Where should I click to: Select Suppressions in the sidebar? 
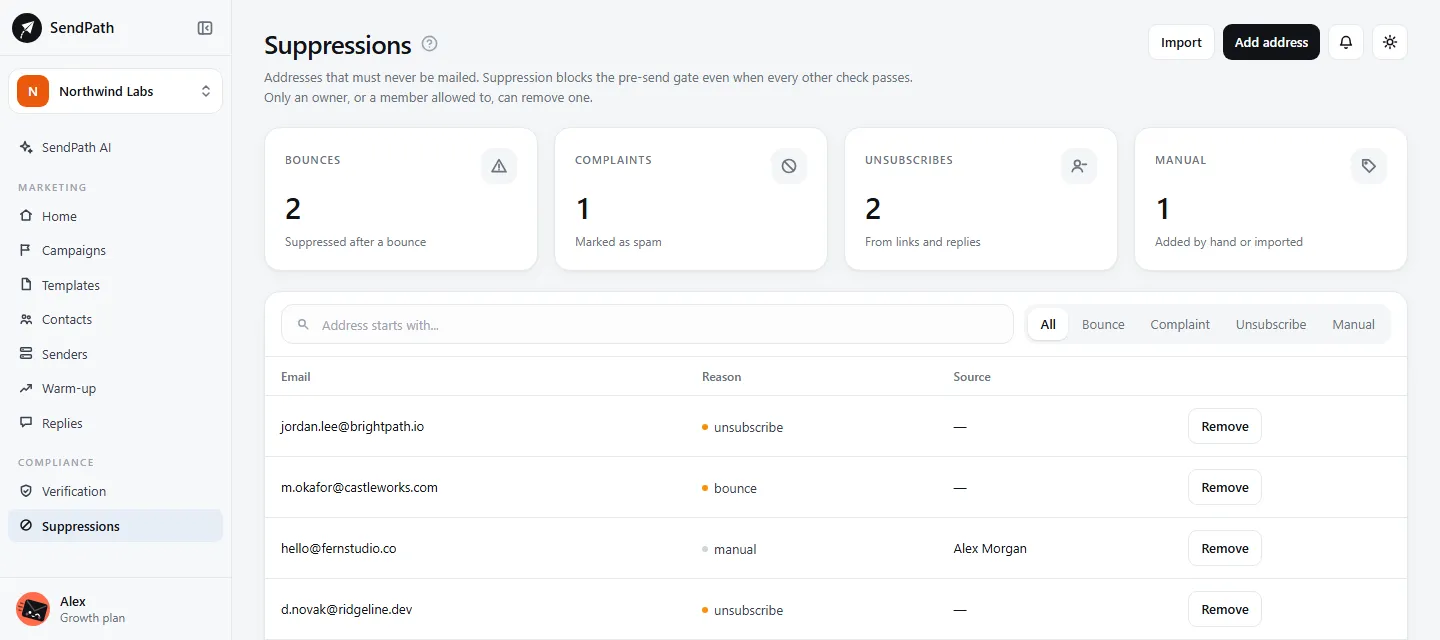tap(115, 526)
